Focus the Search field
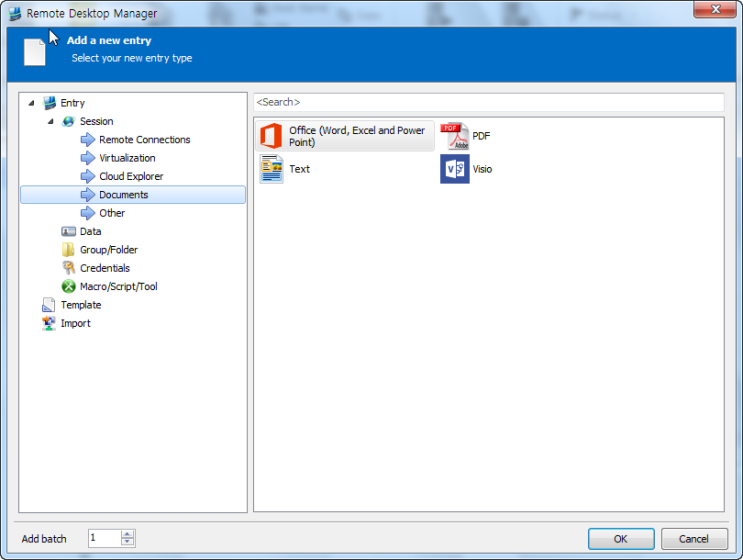743x560 pixels. 488,102
